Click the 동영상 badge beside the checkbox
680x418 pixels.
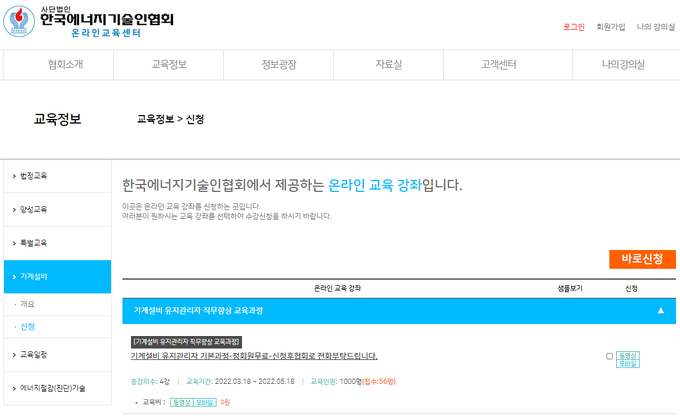click(x=628, y=356)
